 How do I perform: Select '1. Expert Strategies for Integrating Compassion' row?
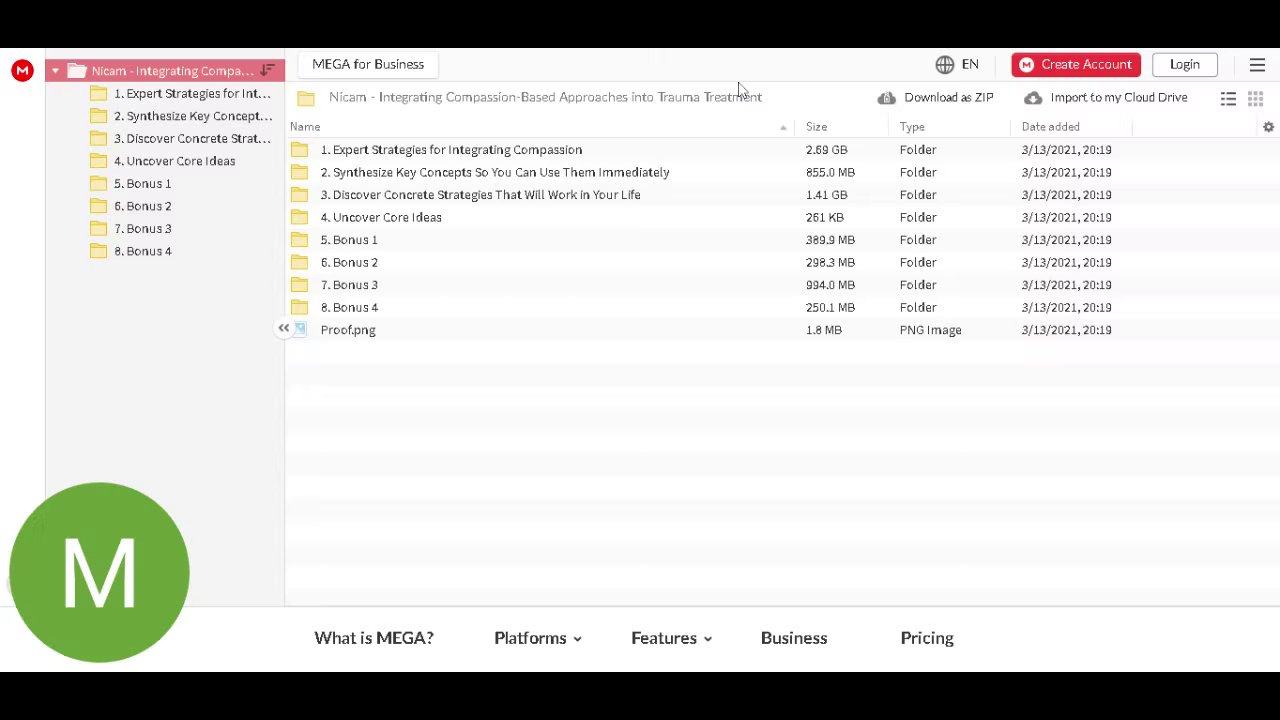click(x=782, y=150)
